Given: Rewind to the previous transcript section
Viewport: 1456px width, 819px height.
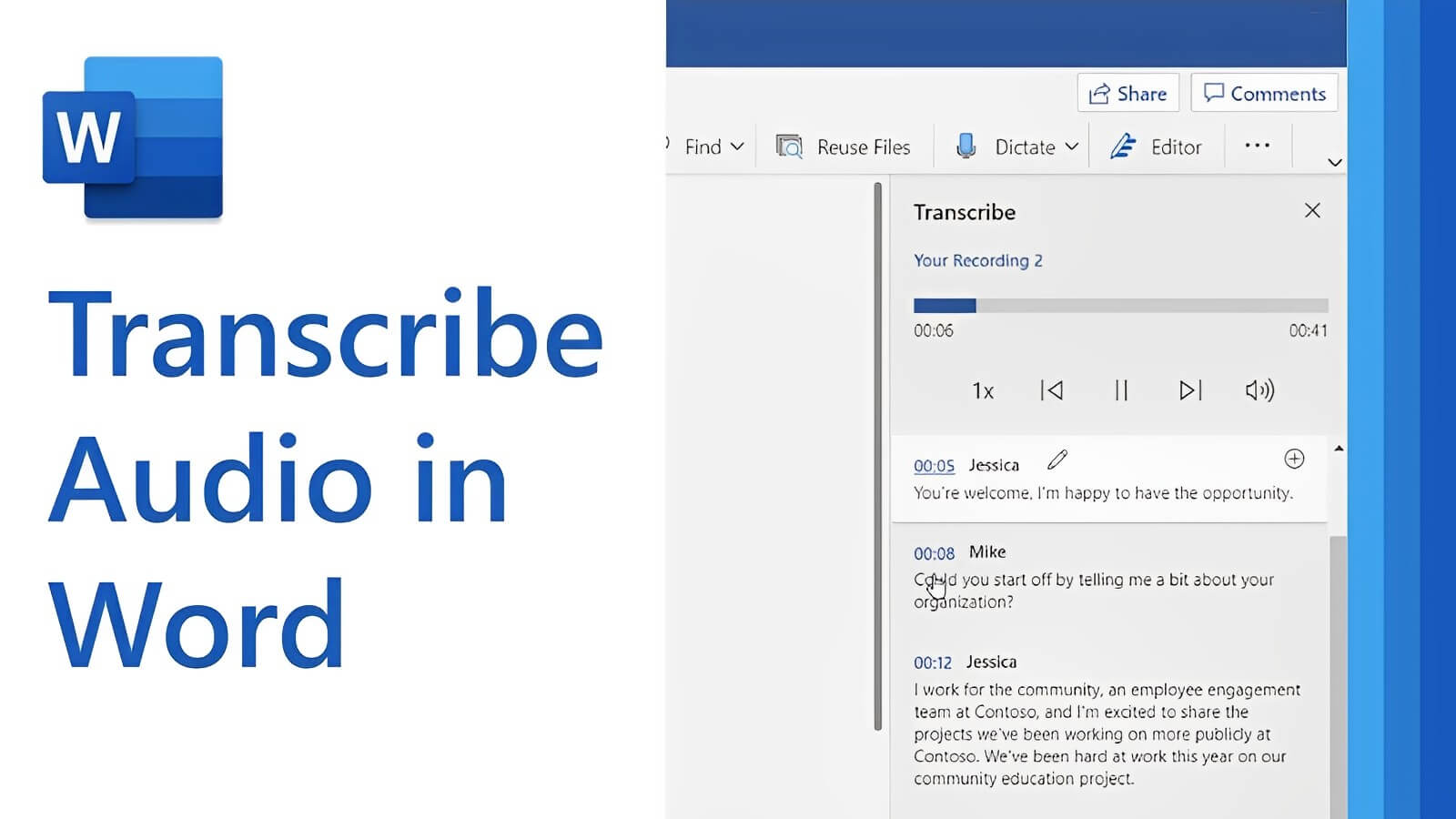Looking at the screenshot, I should pyautogui.click(x=1052, y=390).
